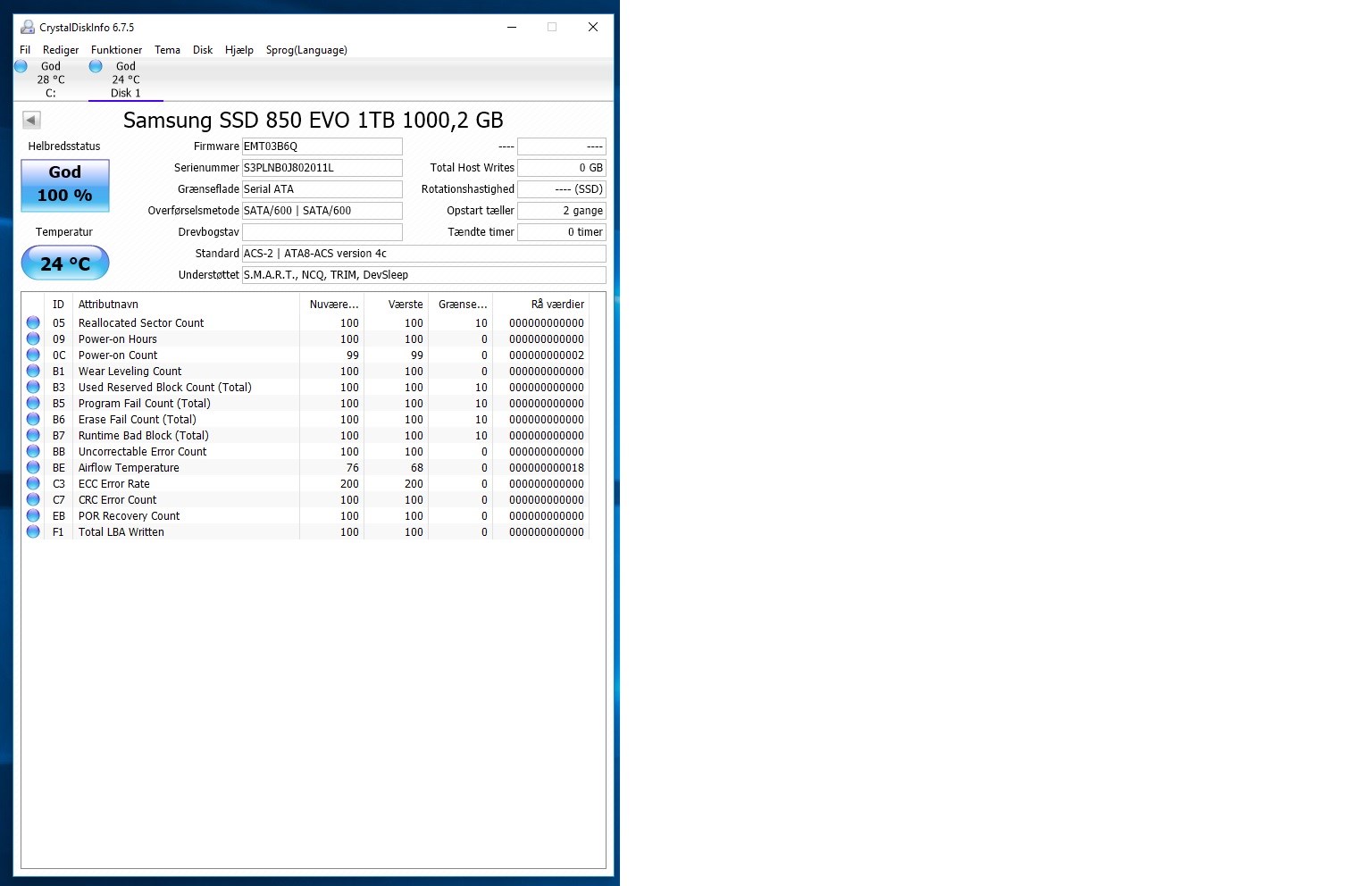1372x886 pixels.
Task: Click the Standard ACS-2 field
Action: tap(424, 254)
